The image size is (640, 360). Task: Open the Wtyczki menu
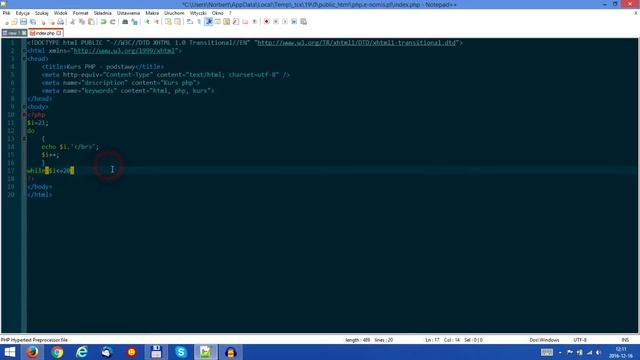click(198, 13)
